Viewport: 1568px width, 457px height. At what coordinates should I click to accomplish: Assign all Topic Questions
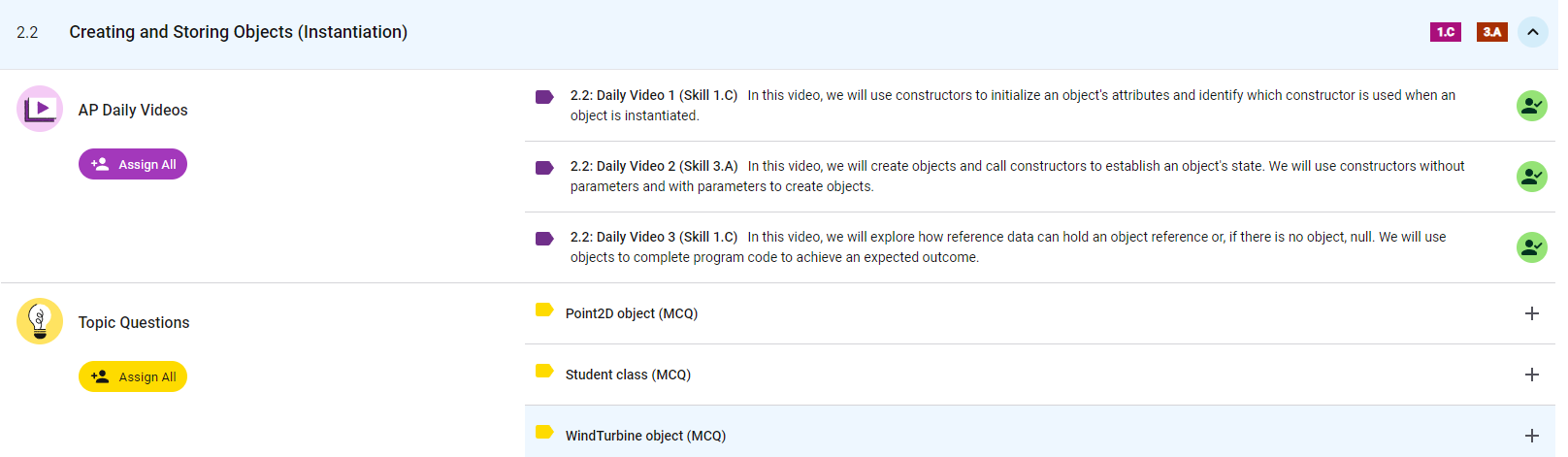133,377
